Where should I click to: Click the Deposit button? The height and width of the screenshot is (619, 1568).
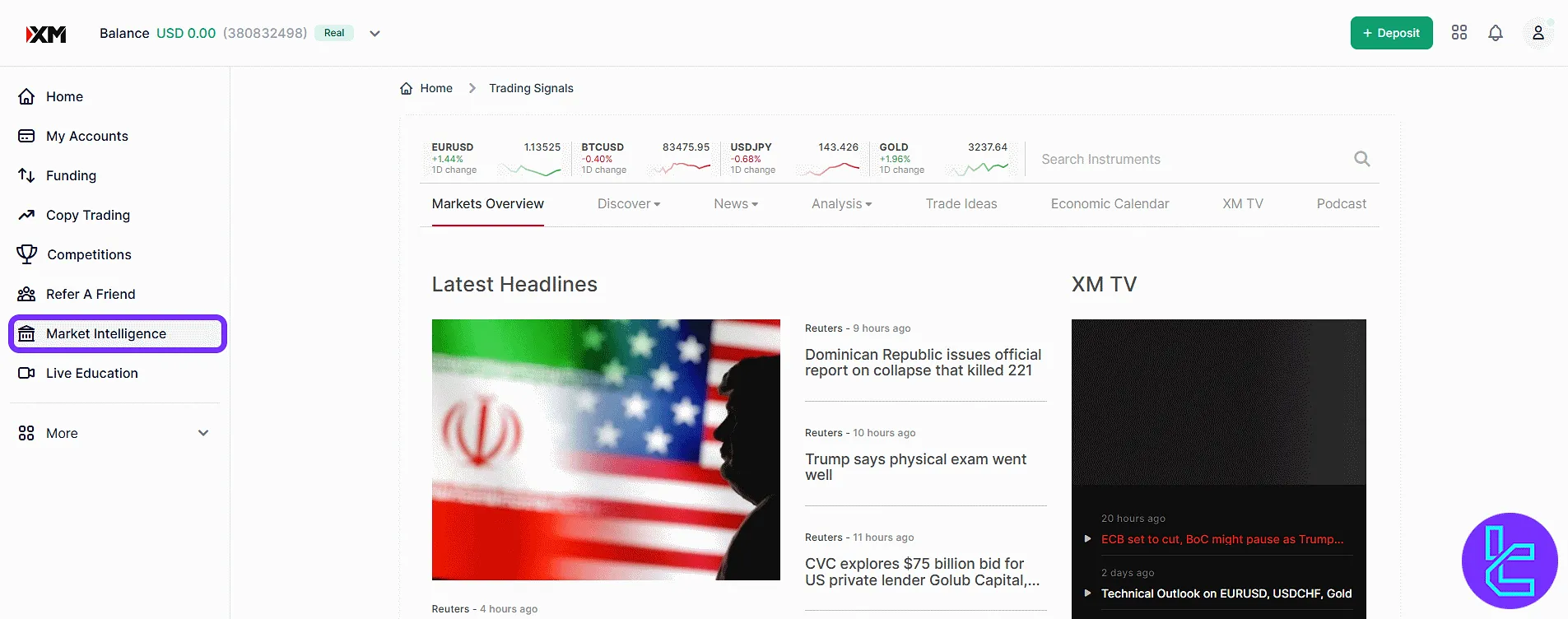(x=1391, y=33)
